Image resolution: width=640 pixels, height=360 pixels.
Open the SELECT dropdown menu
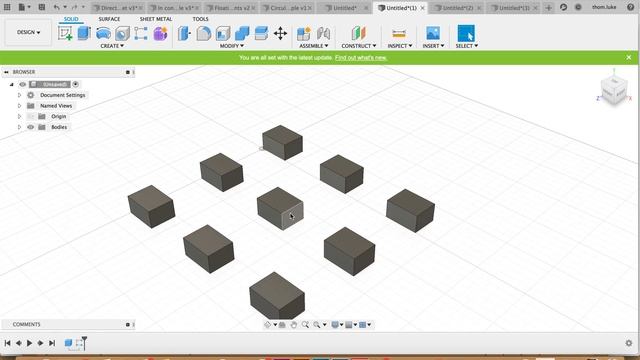(467, 46)
